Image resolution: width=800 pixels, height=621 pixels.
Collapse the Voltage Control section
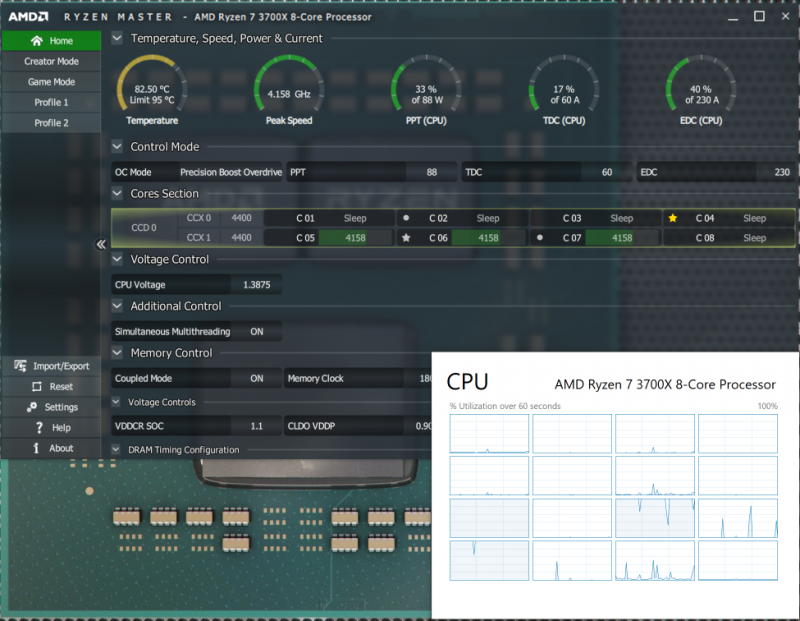117,259
